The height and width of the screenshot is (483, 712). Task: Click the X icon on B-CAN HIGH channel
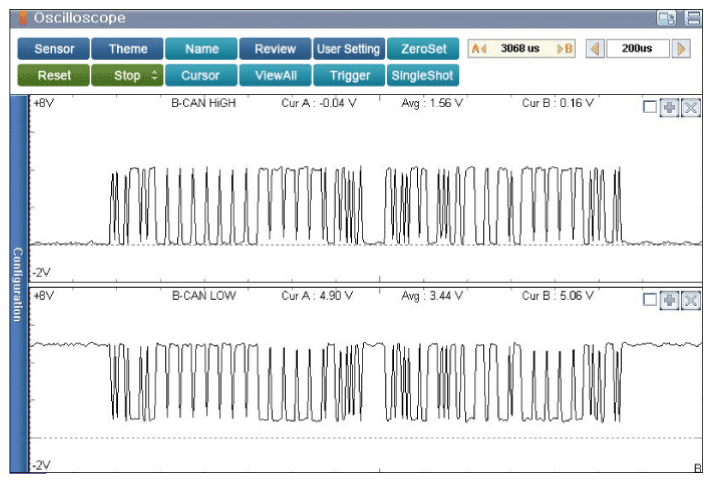coord(690,108)
